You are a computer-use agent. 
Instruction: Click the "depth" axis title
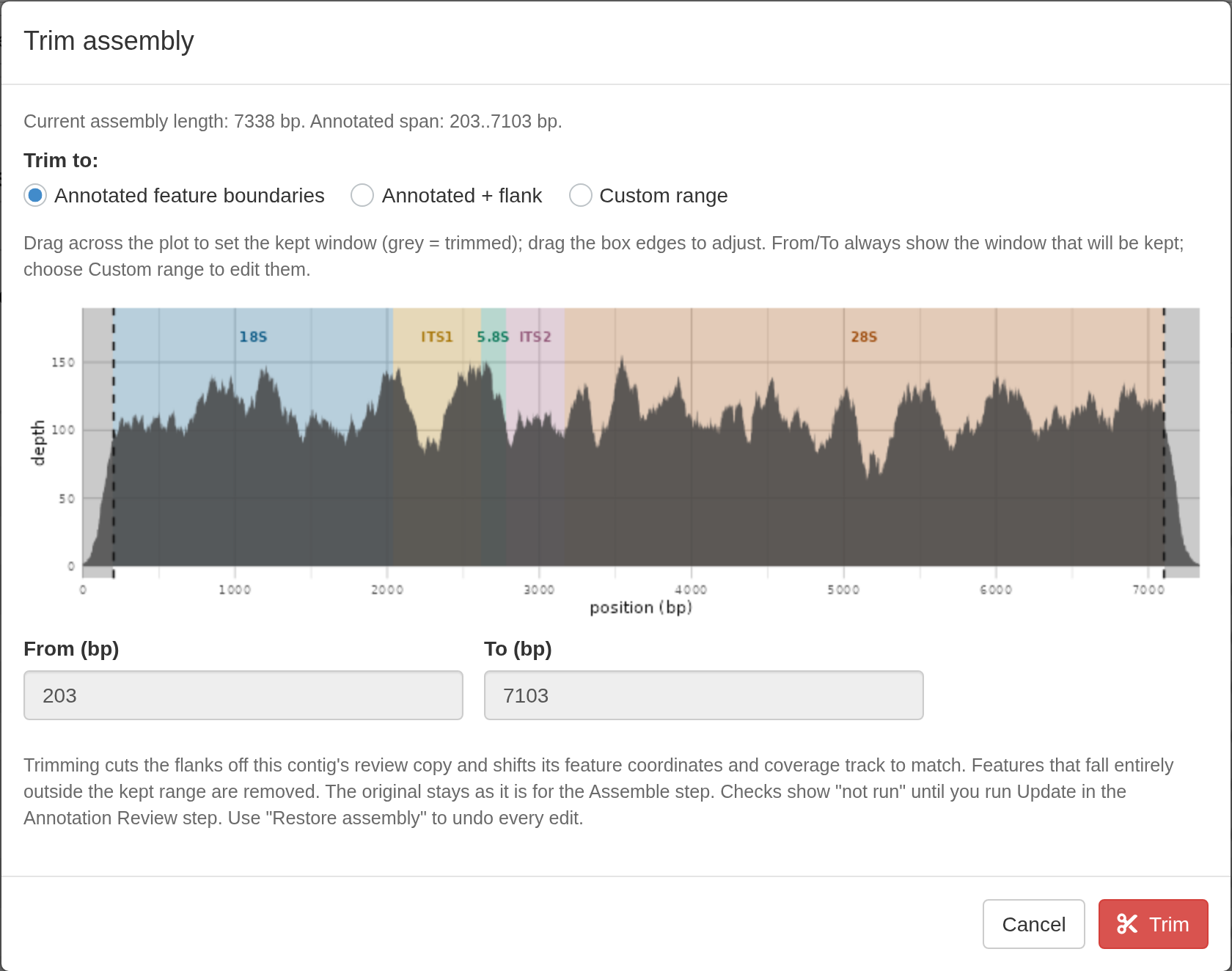tap(38, 443)
